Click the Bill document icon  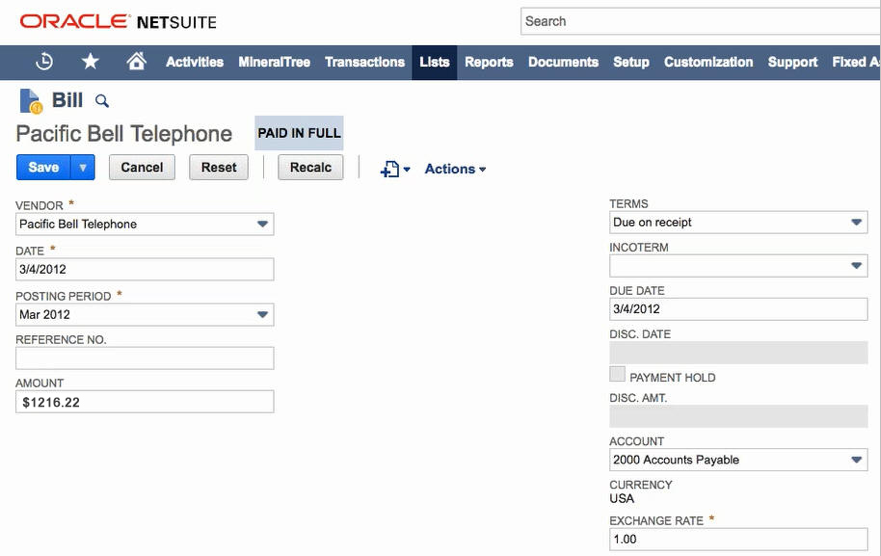pyautogui.click(x=30, y=101)
